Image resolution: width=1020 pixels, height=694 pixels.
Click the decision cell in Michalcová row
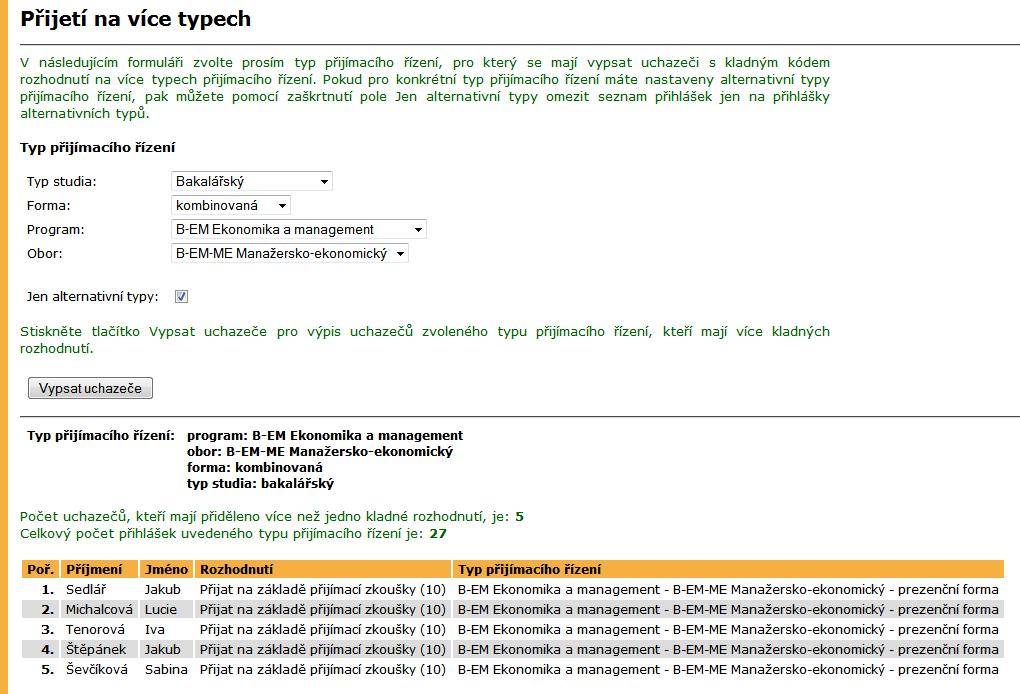pos(323,609)
